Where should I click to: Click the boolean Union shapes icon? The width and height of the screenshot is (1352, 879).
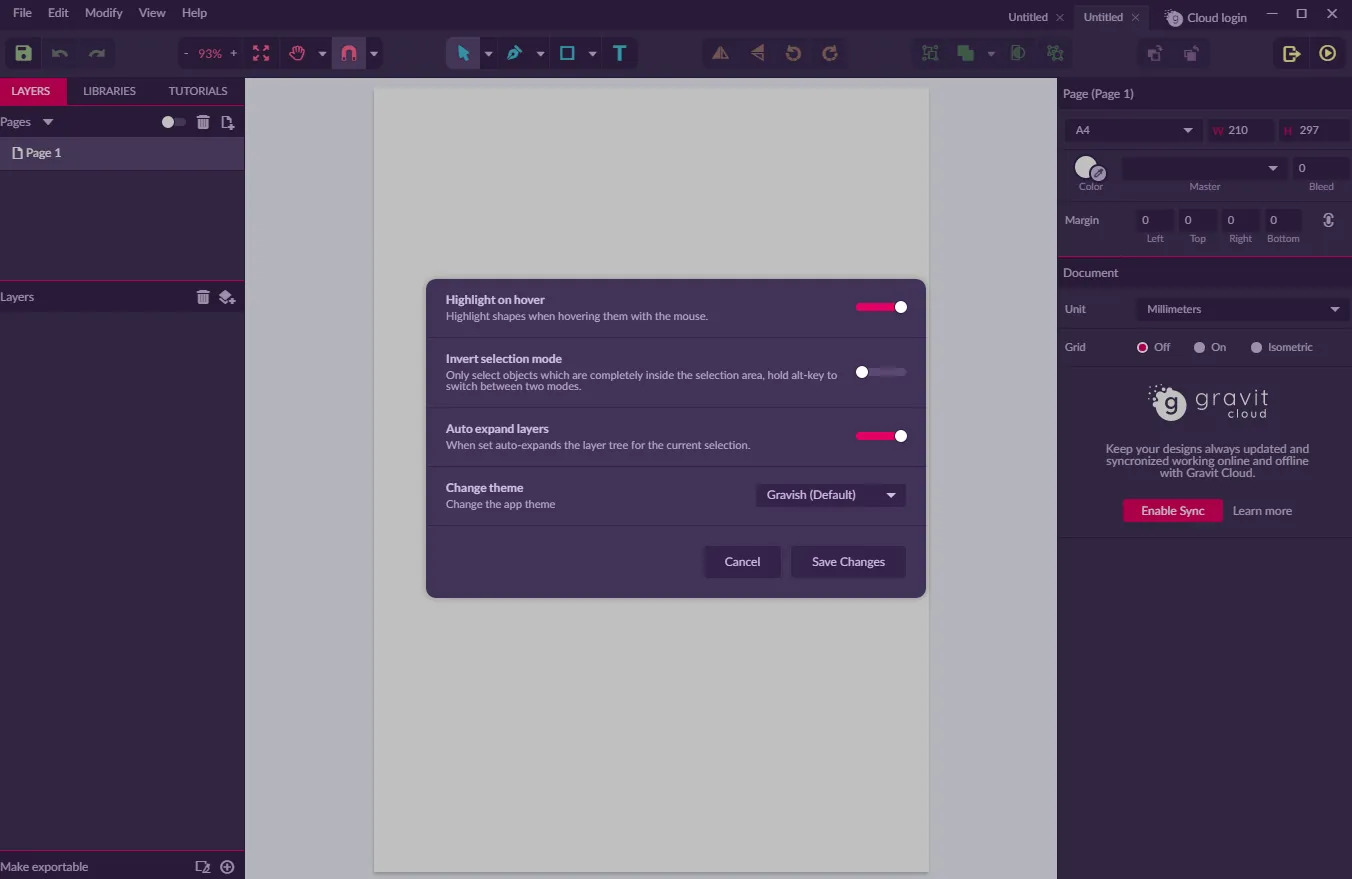tap(965, 53)
